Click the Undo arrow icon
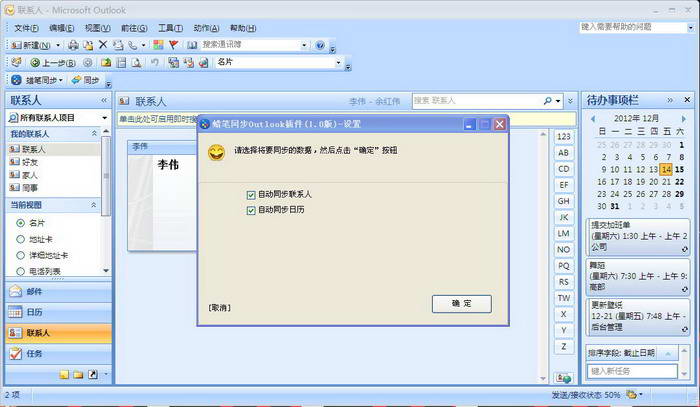 tap(154, 62)
